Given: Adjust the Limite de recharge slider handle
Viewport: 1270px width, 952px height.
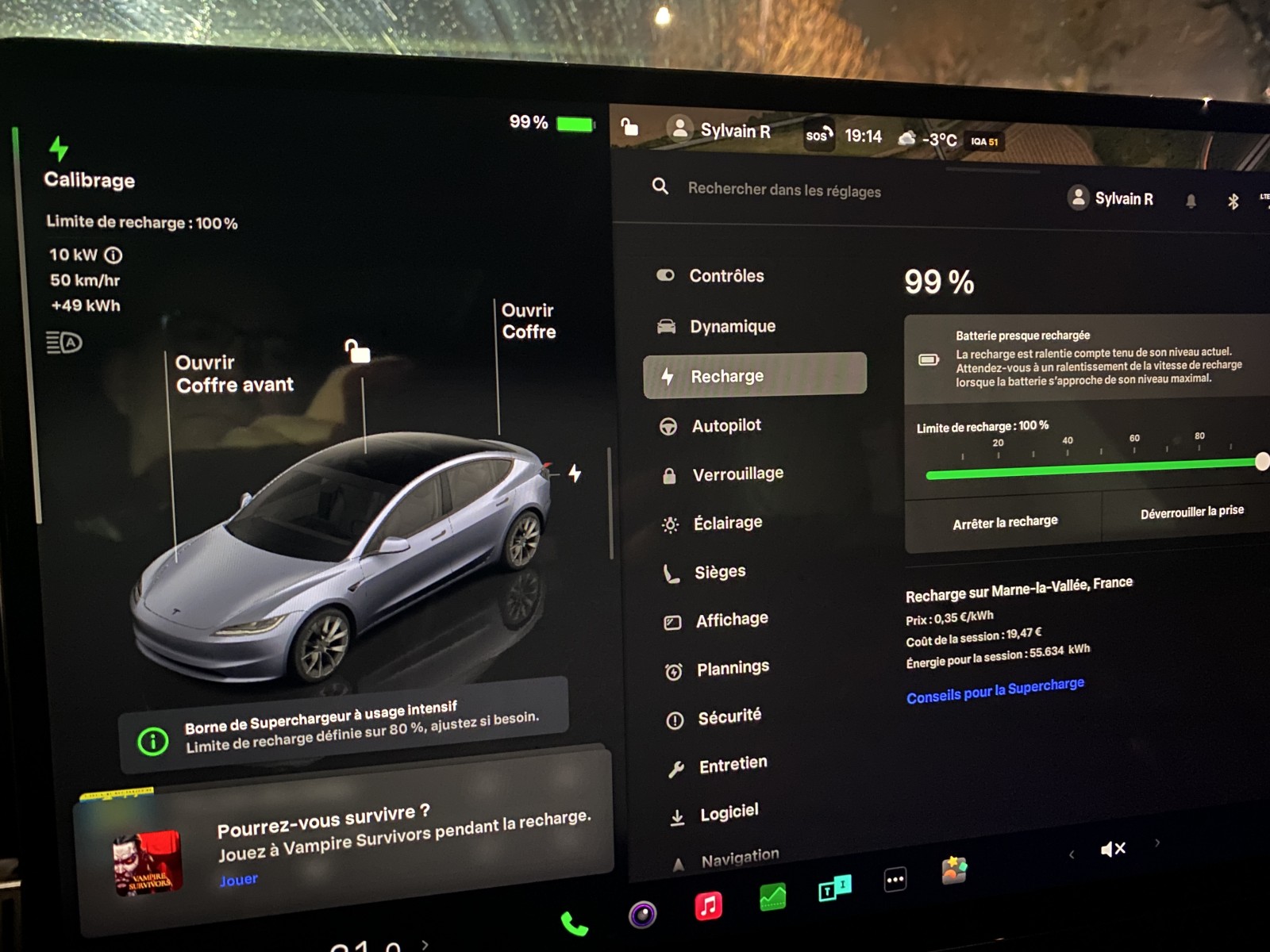Looking at the screenshot, I should pyautogui.click(x=1262, y=462).
